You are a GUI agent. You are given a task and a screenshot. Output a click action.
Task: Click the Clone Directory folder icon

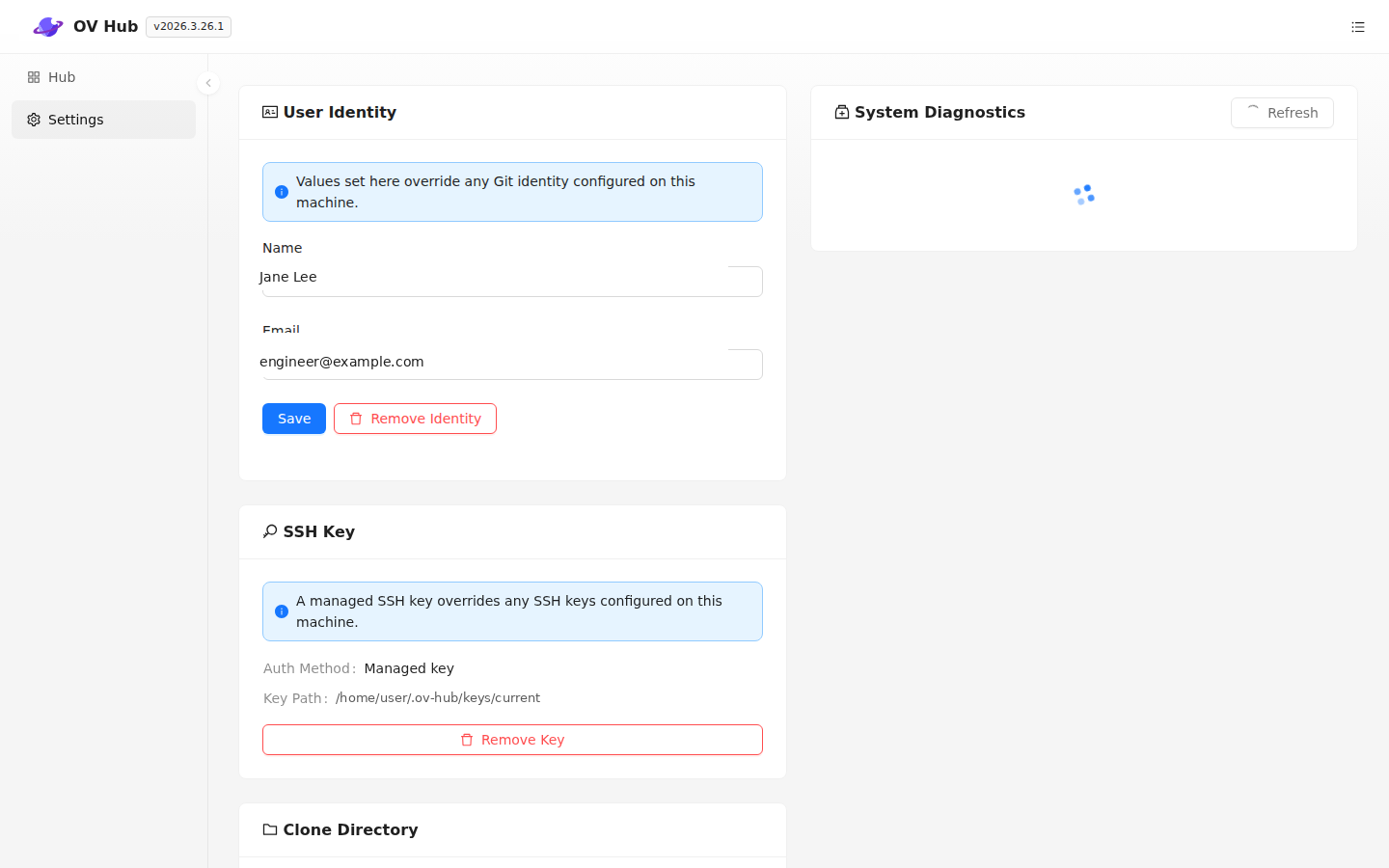click(x=270, y=829)
